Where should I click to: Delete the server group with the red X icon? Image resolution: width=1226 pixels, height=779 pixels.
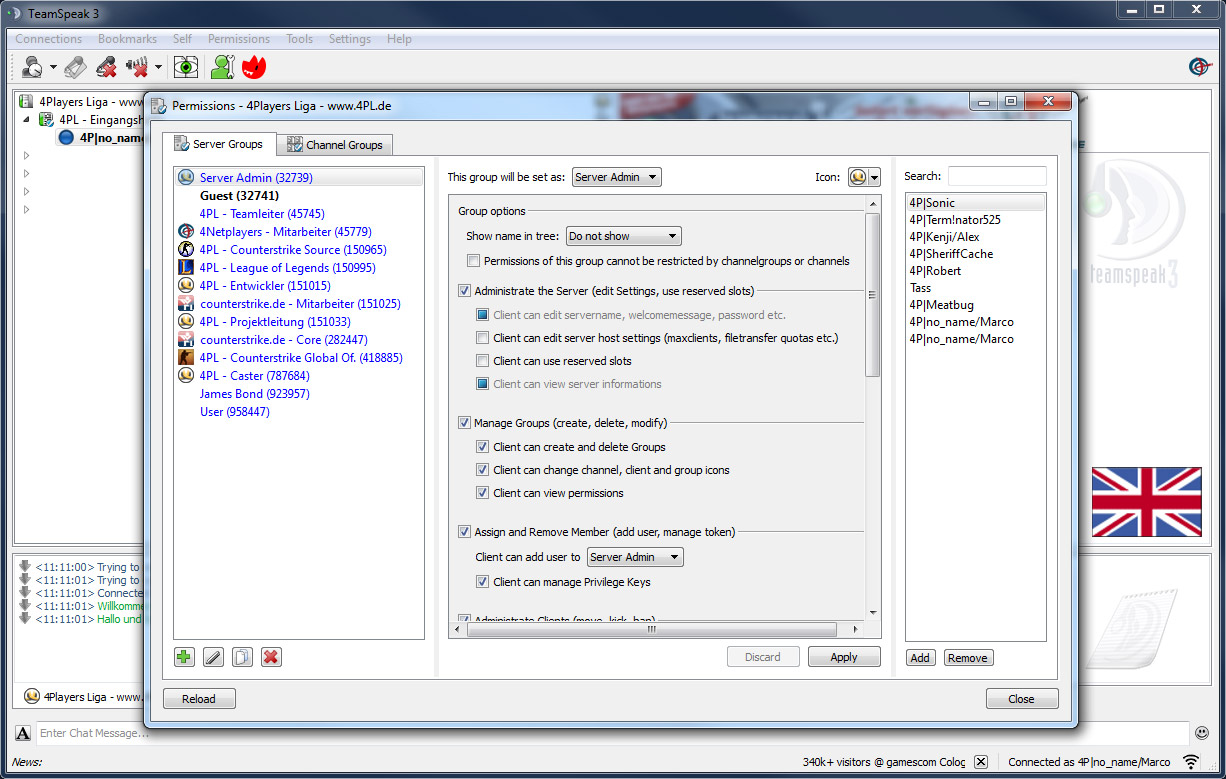coord(270,657)
